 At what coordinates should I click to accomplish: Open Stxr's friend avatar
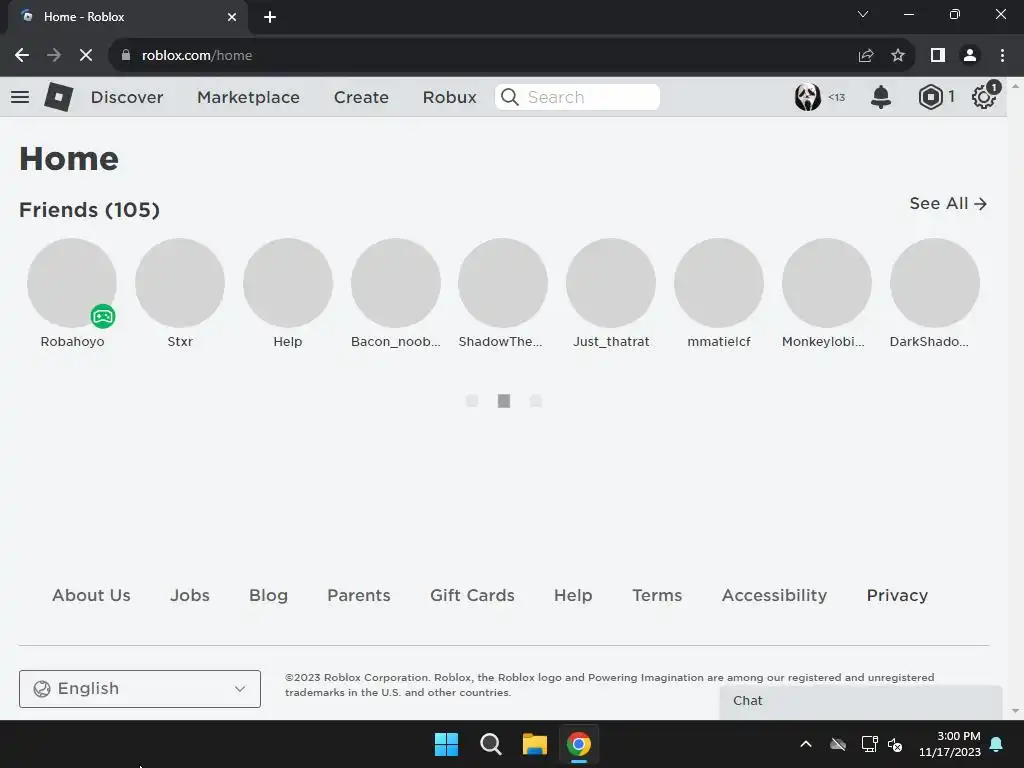coord(180,283)
